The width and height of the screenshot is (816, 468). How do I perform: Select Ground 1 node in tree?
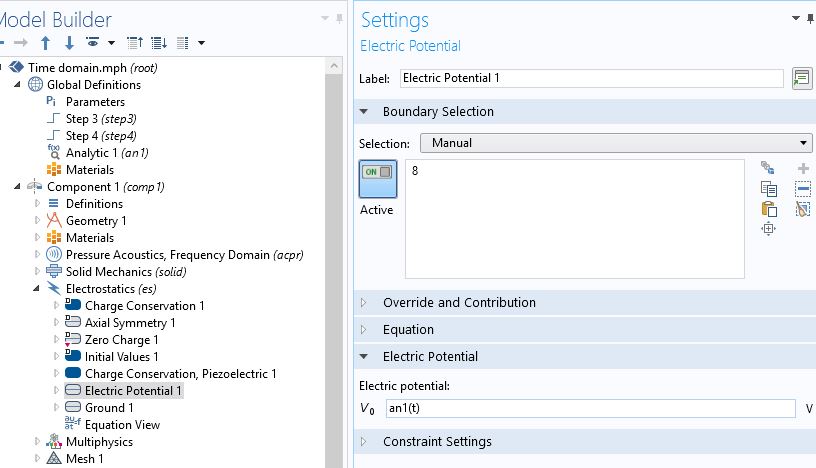pos(109,408)
